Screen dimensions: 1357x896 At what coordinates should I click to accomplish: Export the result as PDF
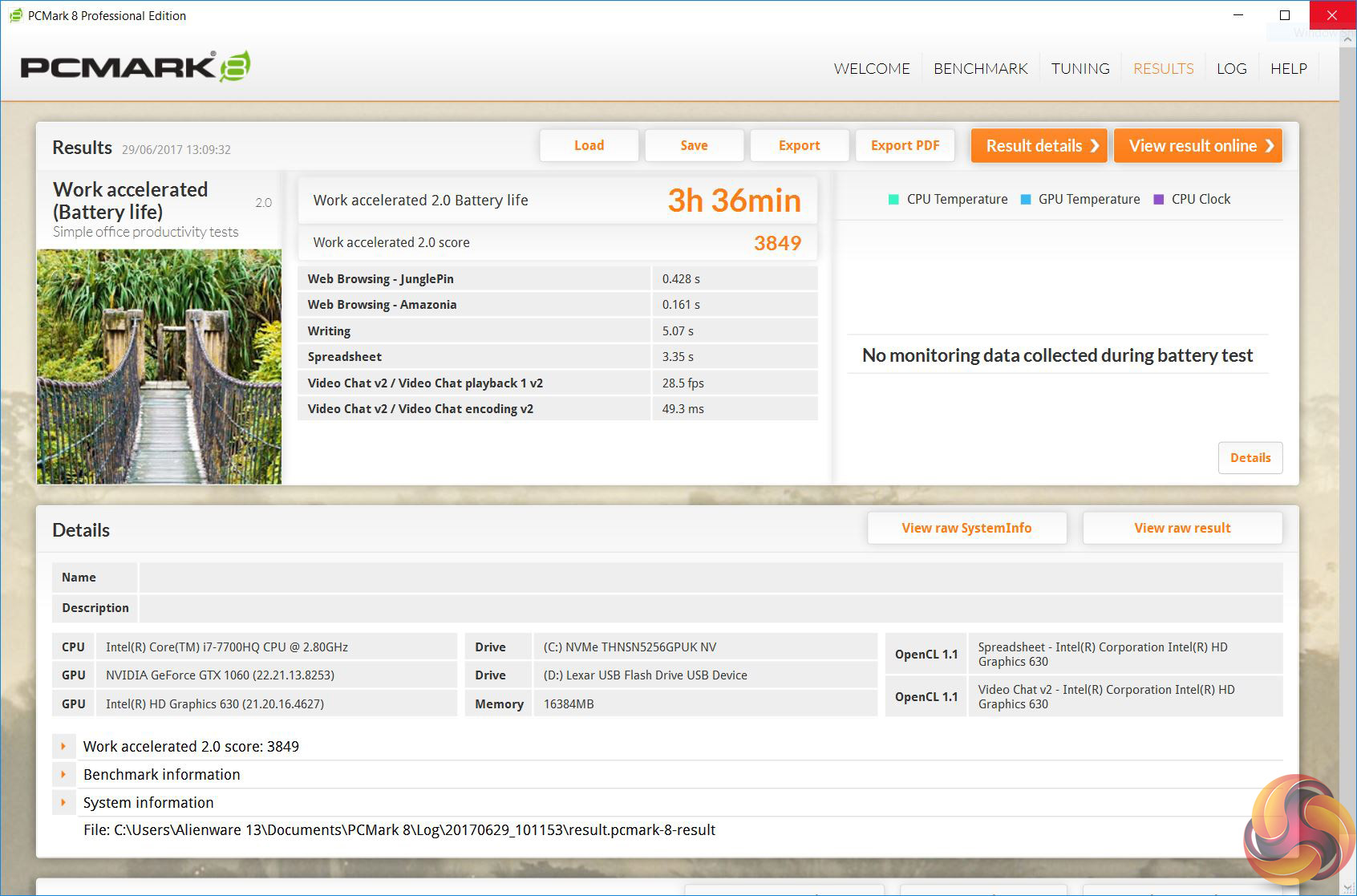(x=905, y=145)
